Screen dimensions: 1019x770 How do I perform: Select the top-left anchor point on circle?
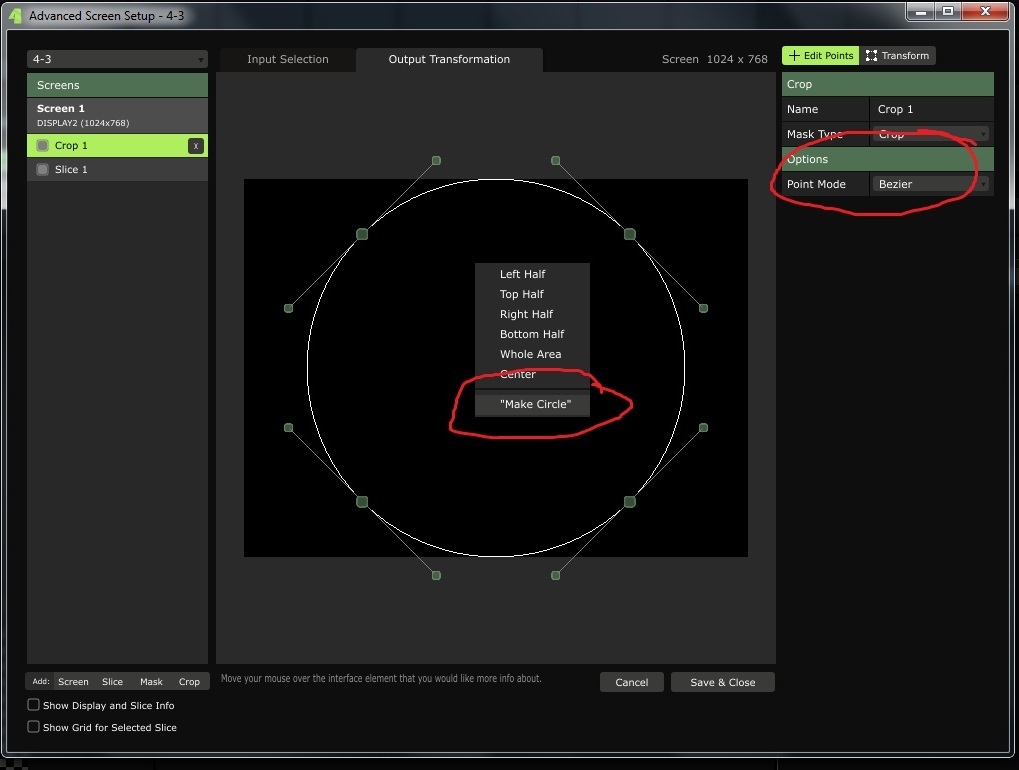(x=362, y=234)
